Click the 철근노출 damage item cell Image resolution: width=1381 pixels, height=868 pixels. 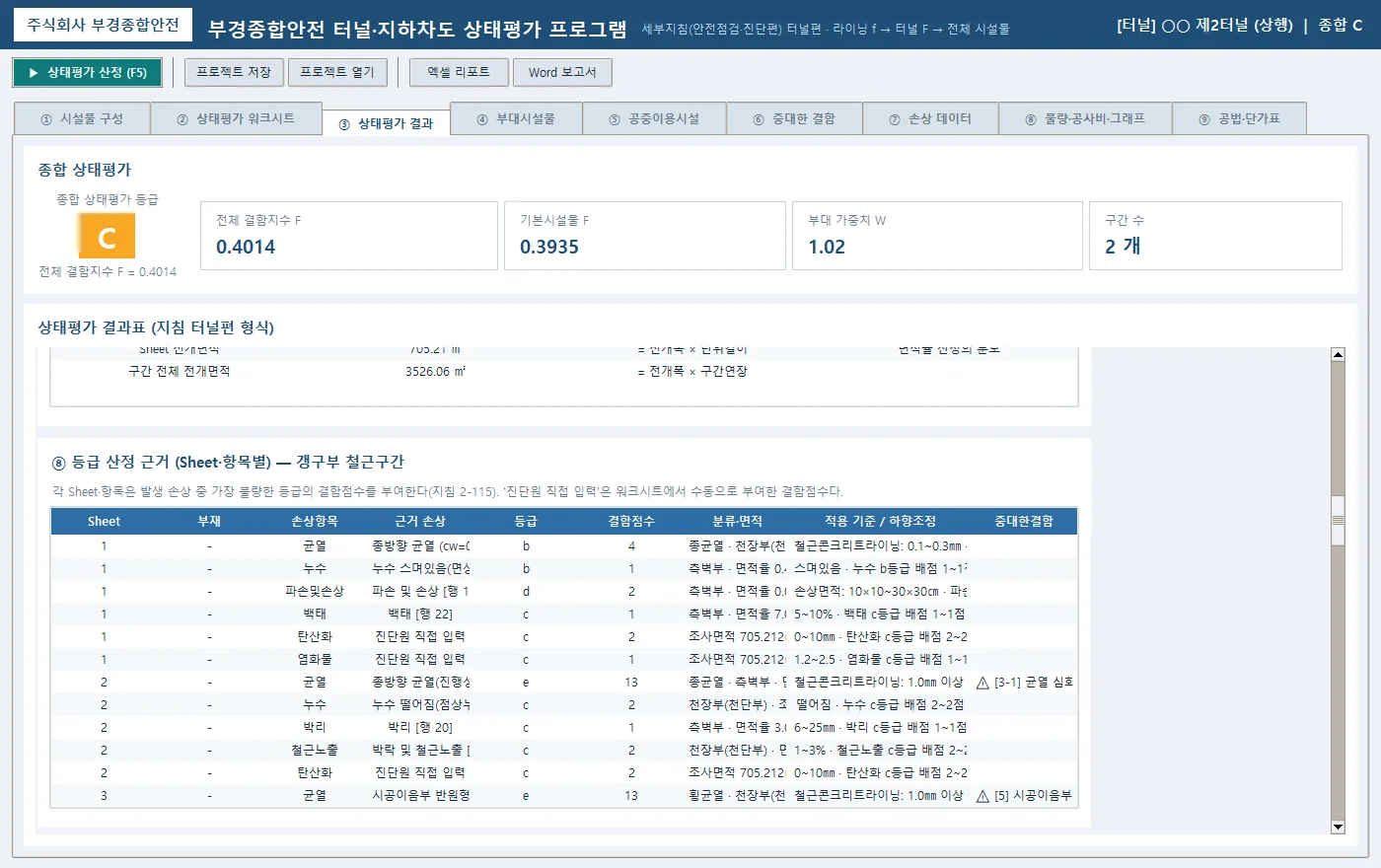click(315, 751)
